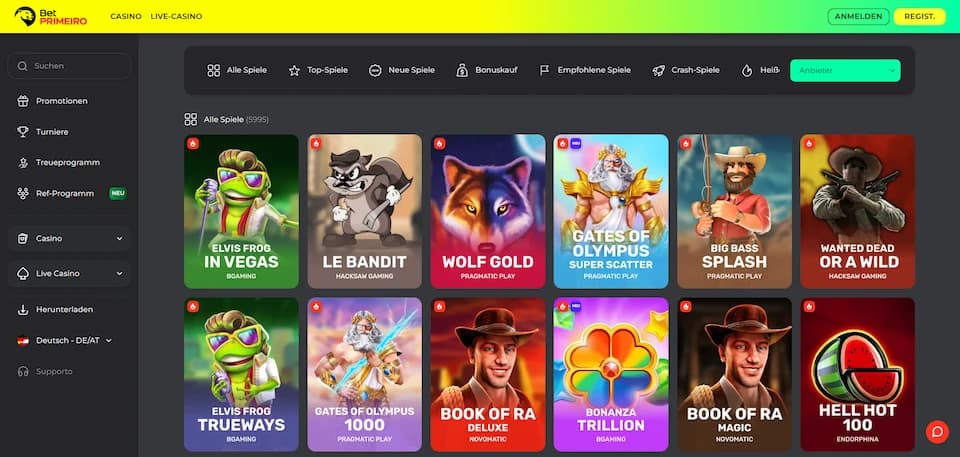Select the Neue Spiele filter tab
Screen dimensions: 960x457
click(x=402, y=70)
